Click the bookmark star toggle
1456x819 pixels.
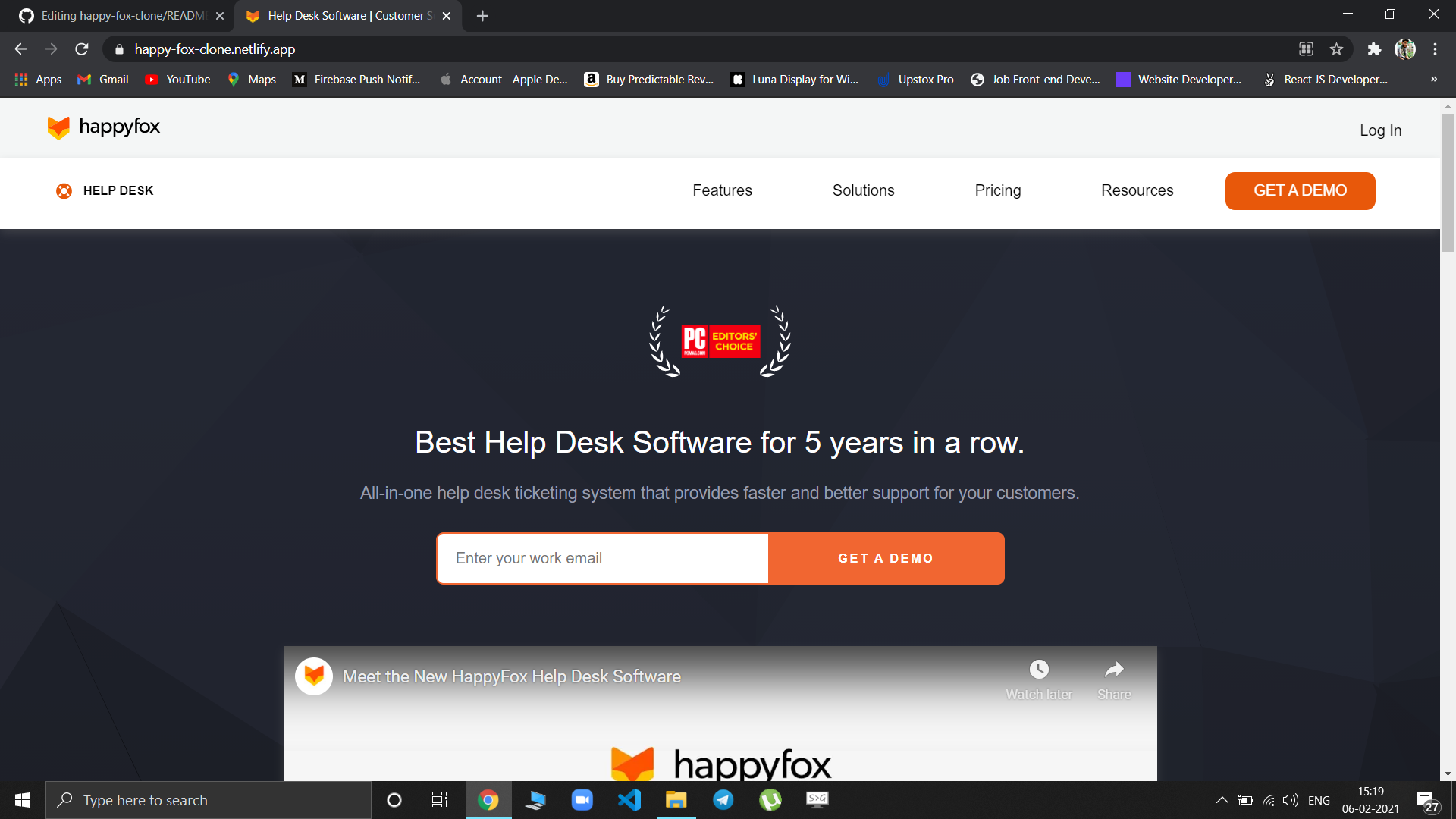point(1337,49)
